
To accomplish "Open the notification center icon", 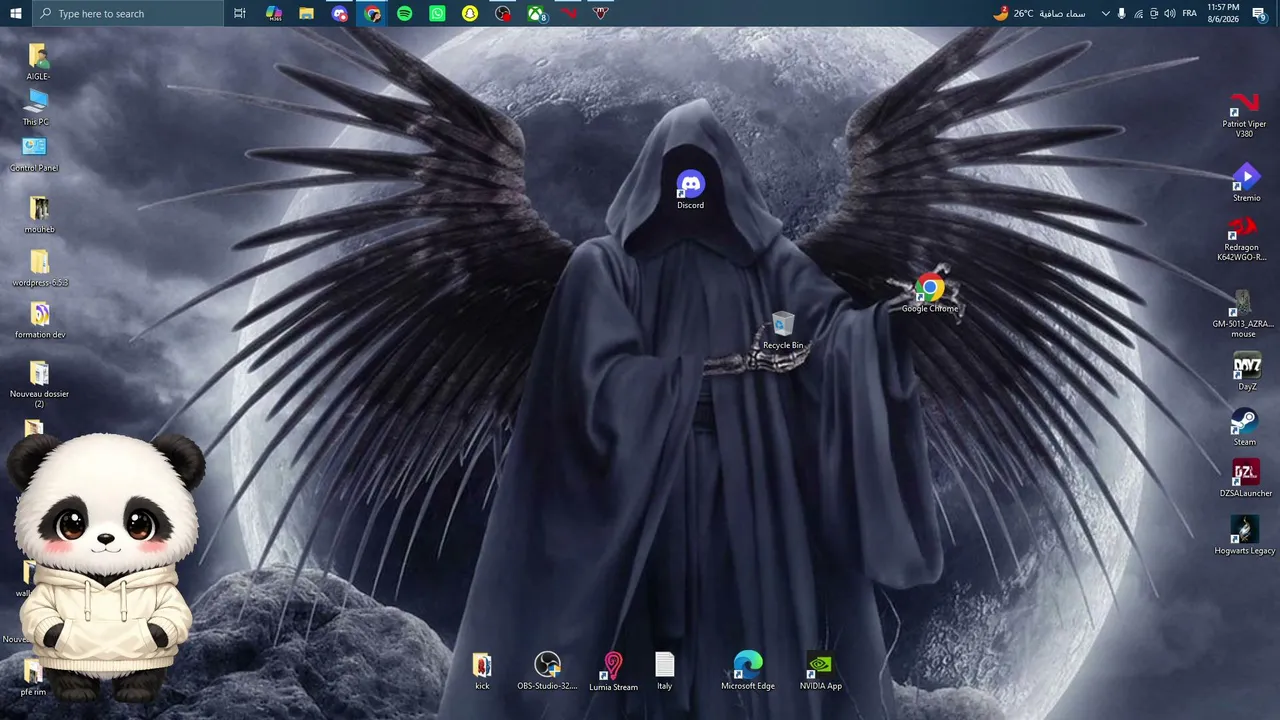I will 1259,13.
